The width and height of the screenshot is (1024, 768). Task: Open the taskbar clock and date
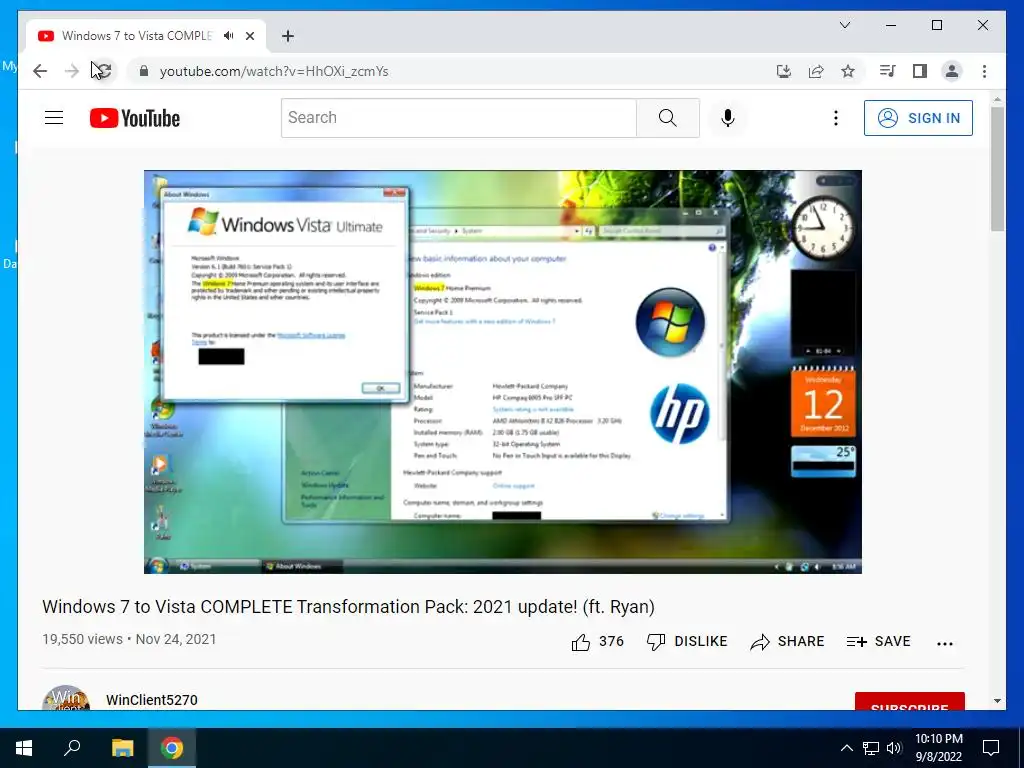938,748
